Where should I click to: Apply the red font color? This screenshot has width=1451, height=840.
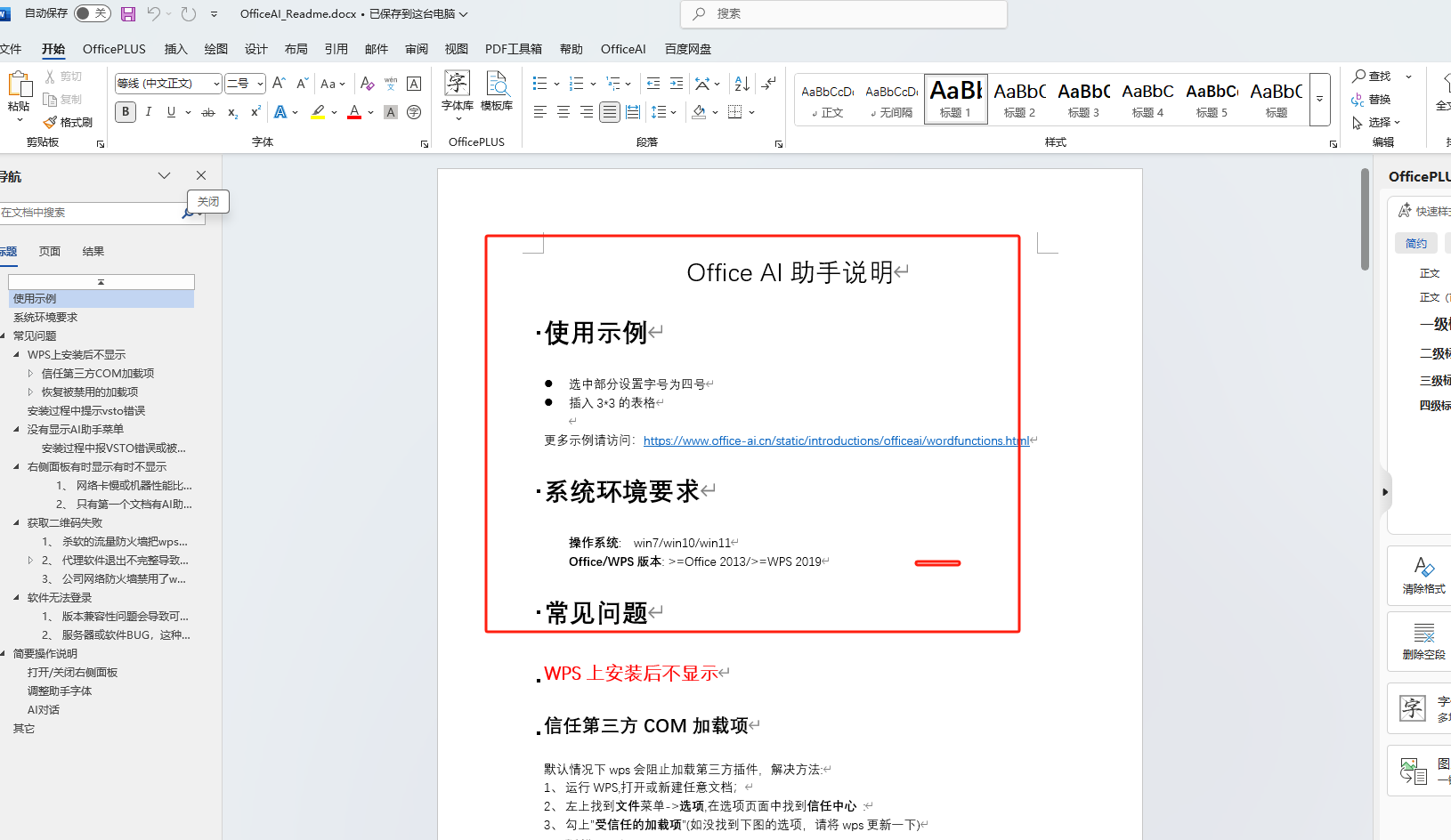pyautogui.click(x=354, y=112)
